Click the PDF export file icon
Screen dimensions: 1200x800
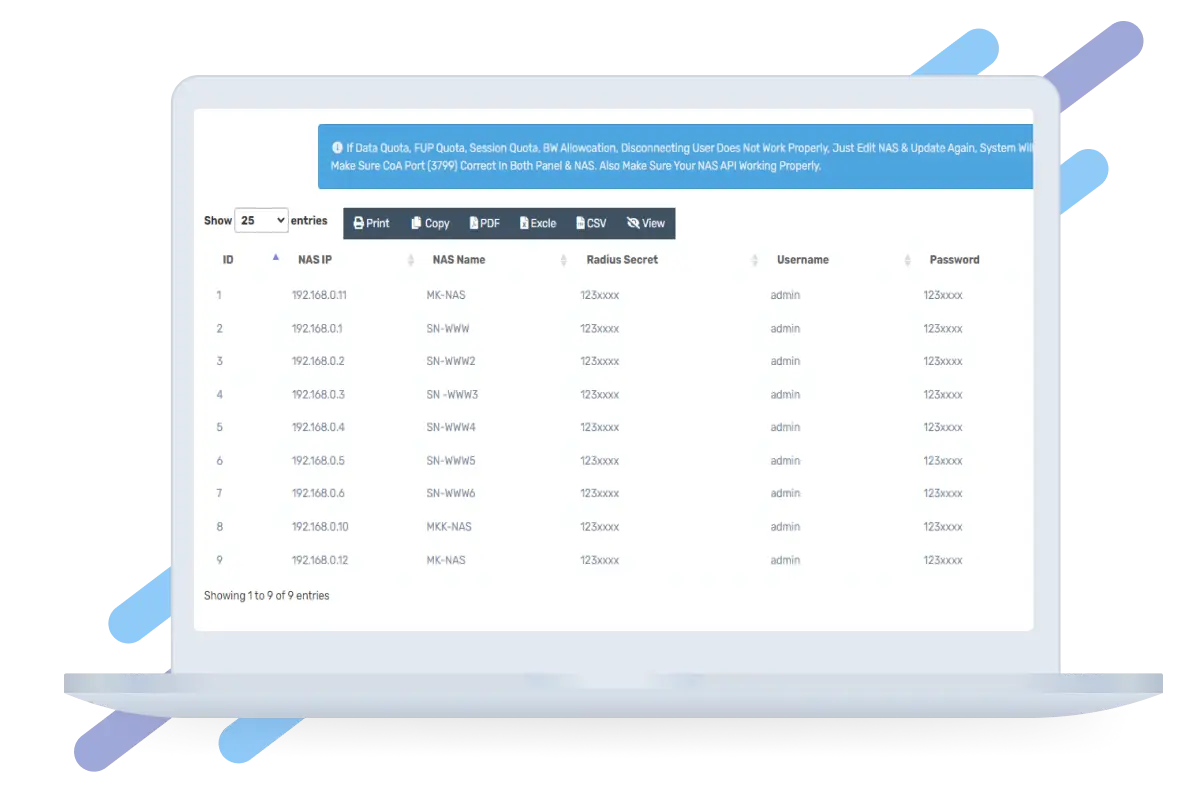pyautogui.click(x=474, y=223)
